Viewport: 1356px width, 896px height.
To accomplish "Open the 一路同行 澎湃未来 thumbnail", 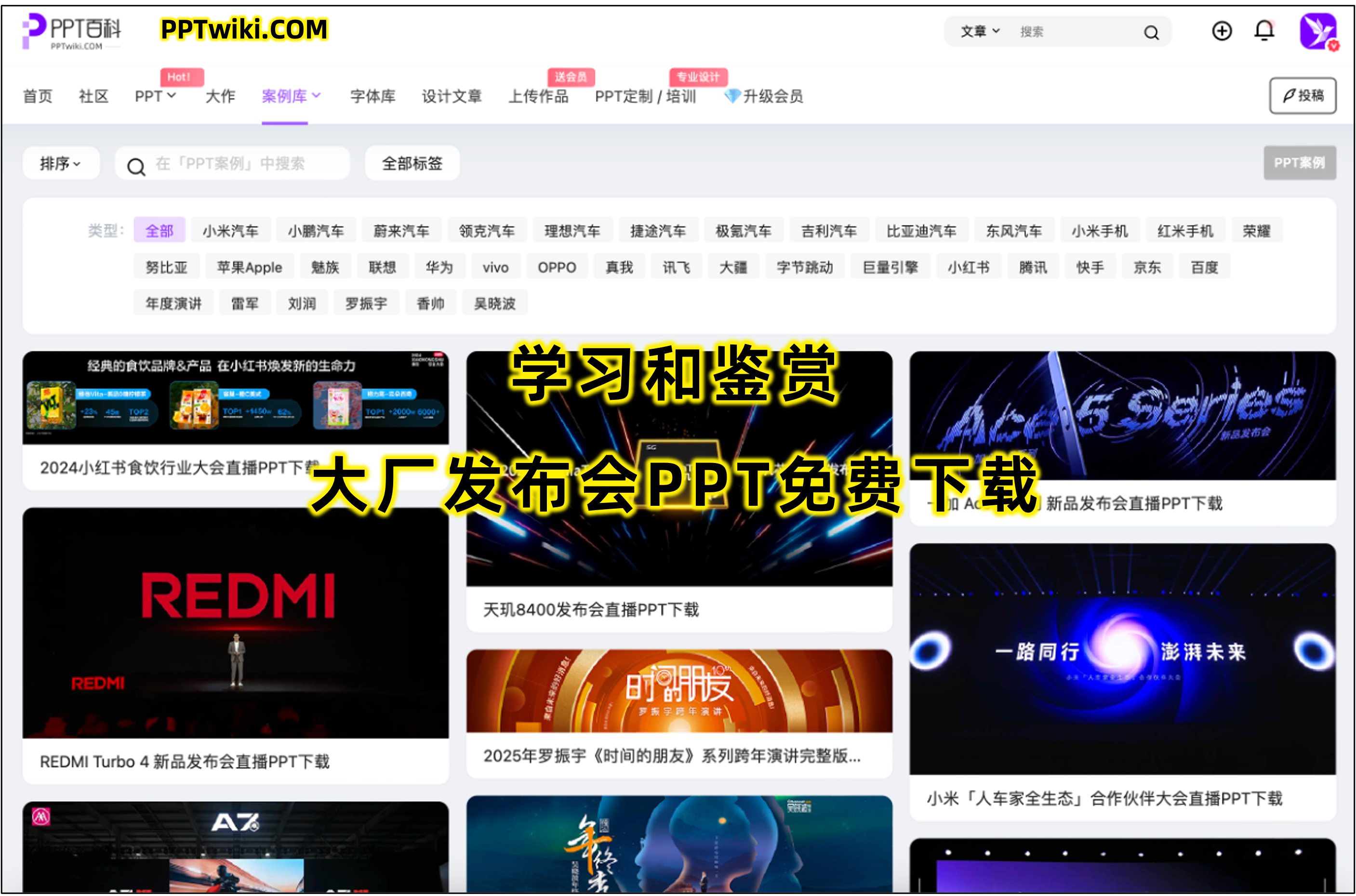I will [1123, 659].
